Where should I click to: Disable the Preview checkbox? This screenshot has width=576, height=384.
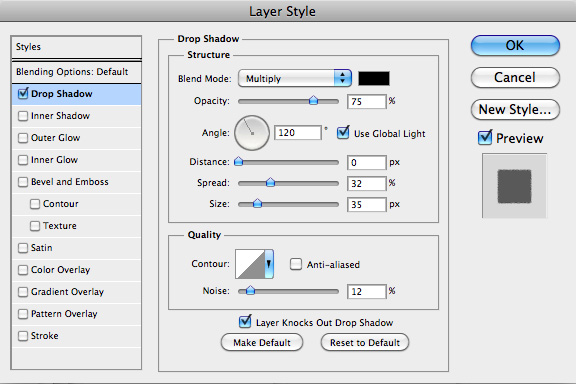click(485, 138)
